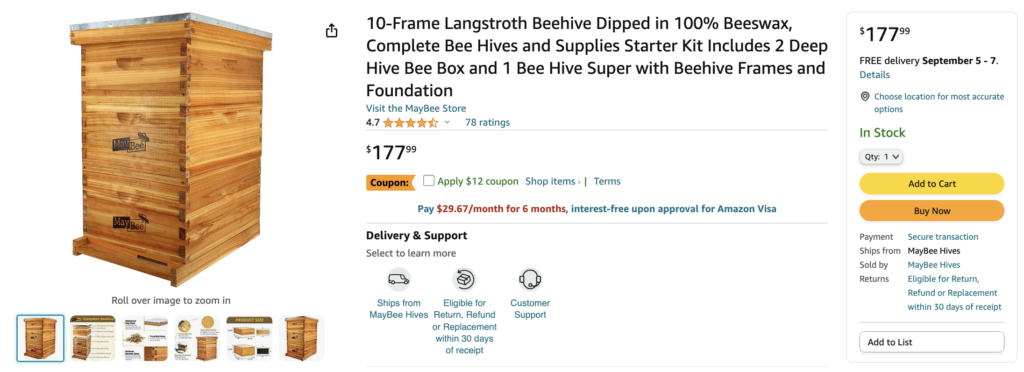Click the delivery truck icon for shipping info

(398, 279)
